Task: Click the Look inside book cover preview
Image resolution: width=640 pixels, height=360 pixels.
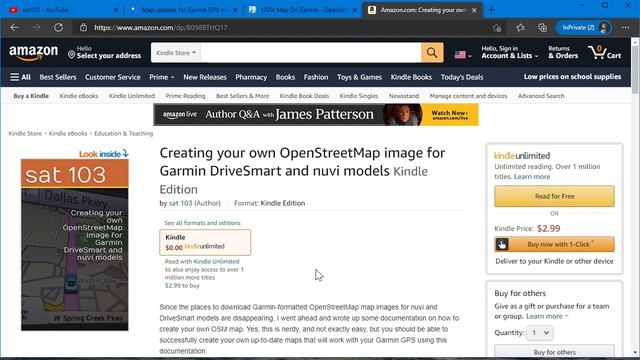Action: [x=75, y=244]
